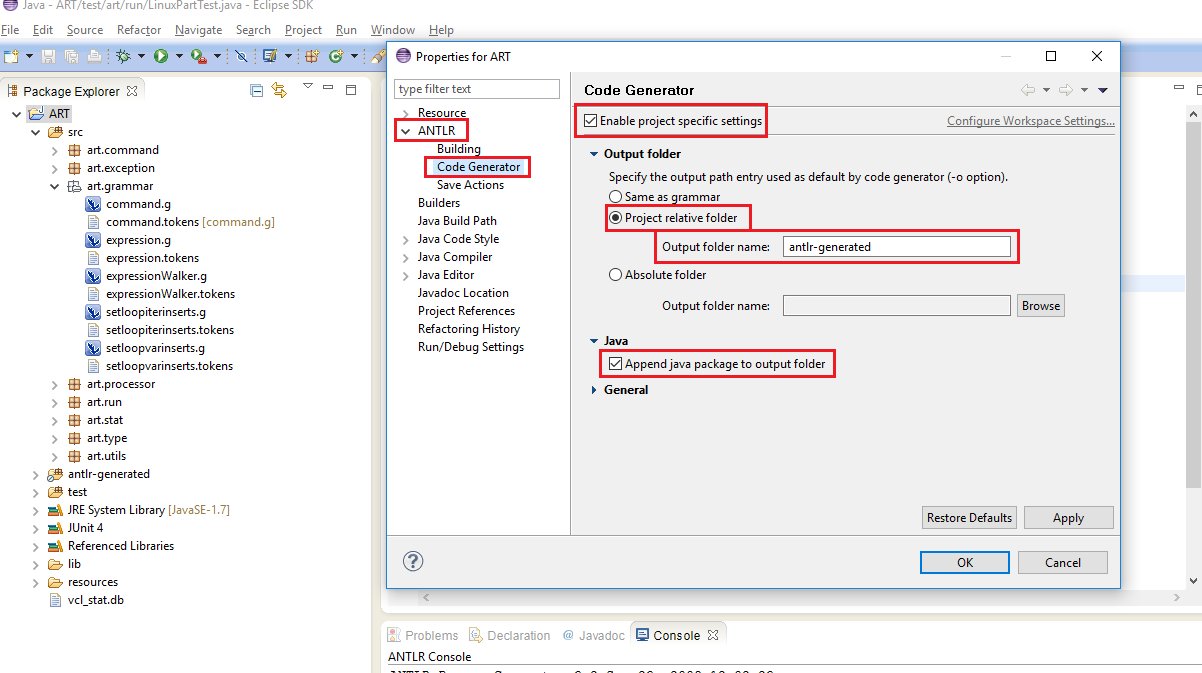The width and height of the screenshot is (1202, 673).
Task: Click Link with Editor icon
Action: coord(279,90)
